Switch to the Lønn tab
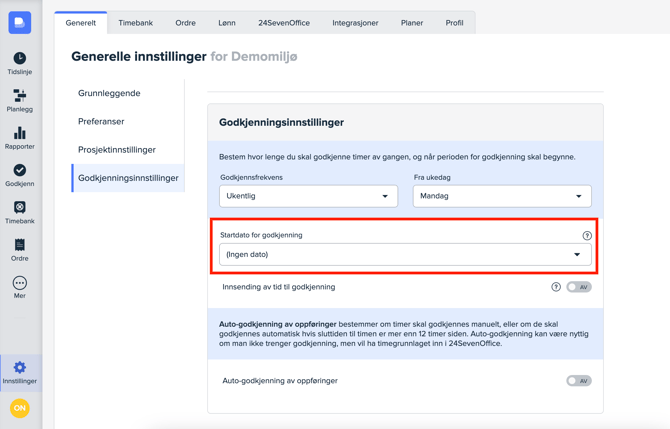The image size is (670, 429). [227, 22]
